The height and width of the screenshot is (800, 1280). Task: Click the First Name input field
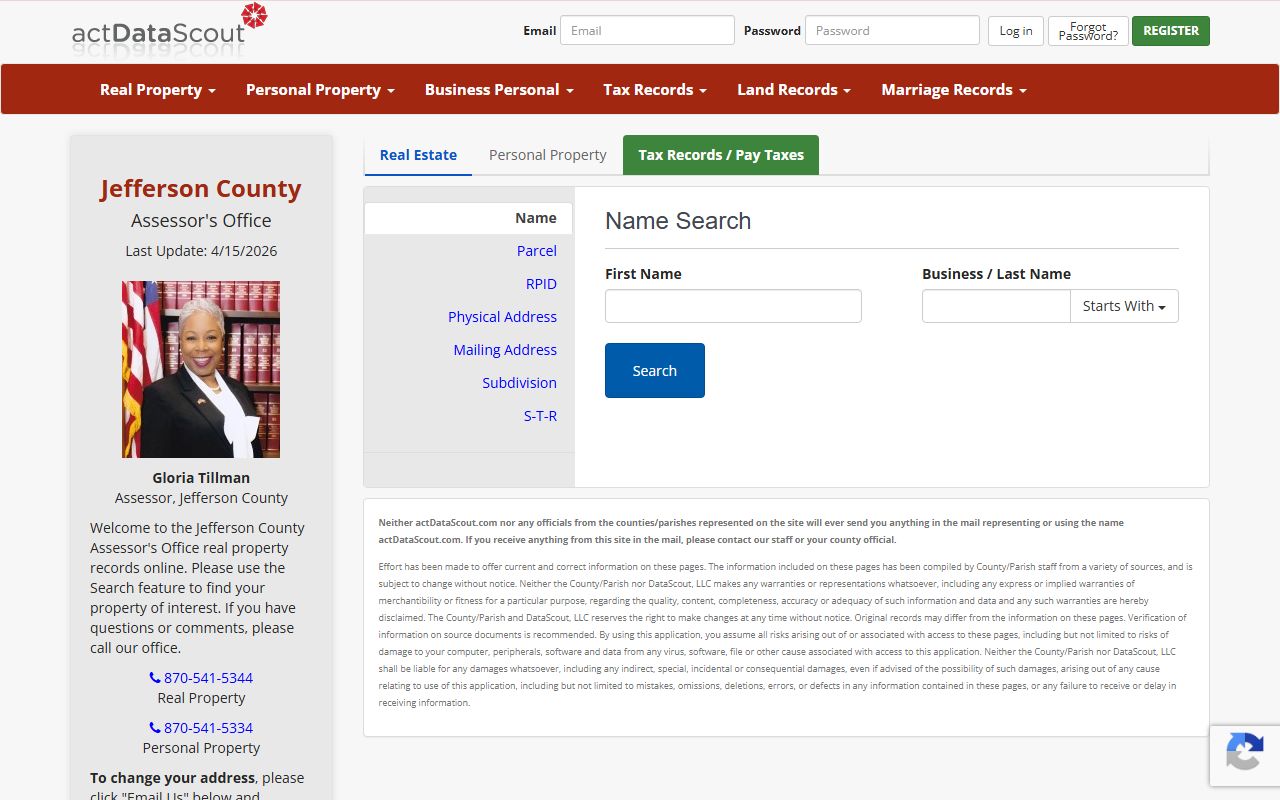click(x=733, y=306)
